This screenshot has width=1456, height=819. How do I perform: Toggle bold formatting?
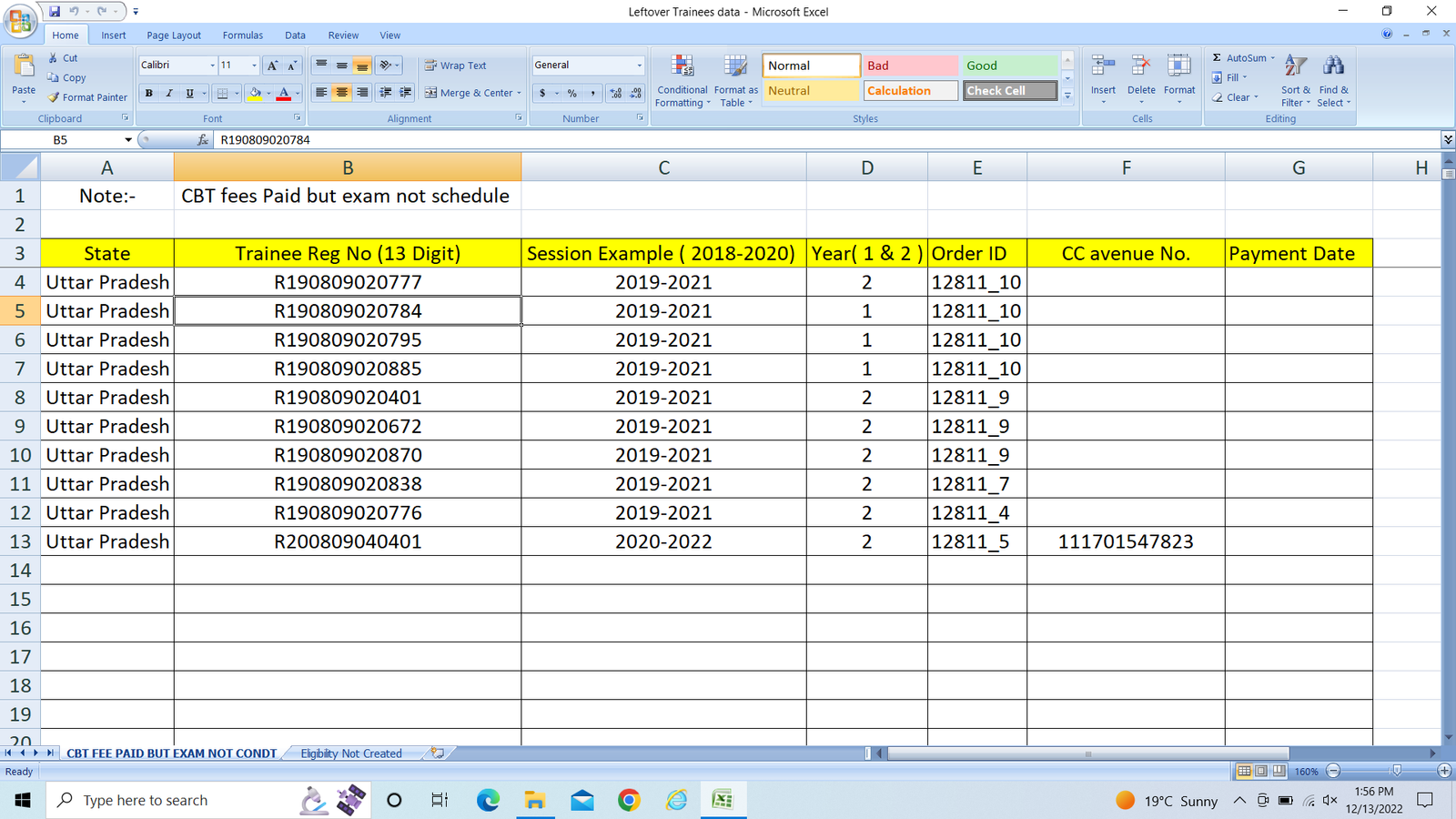(x=149, y=93)
